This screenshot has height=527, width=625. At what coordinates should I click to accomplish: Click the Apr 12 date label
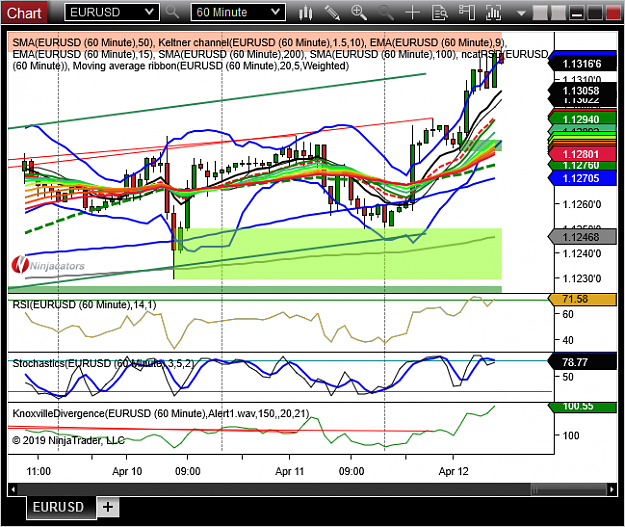(454, 471)
